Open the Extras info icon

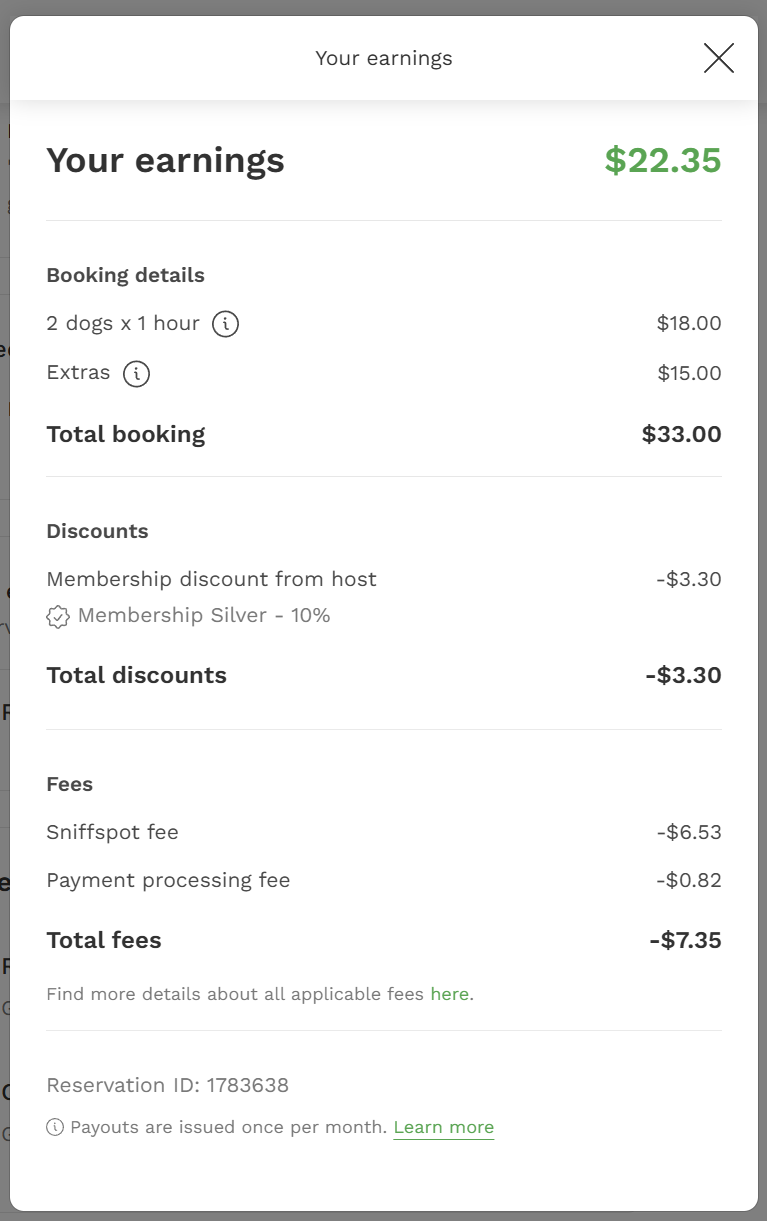coord(136,373)
